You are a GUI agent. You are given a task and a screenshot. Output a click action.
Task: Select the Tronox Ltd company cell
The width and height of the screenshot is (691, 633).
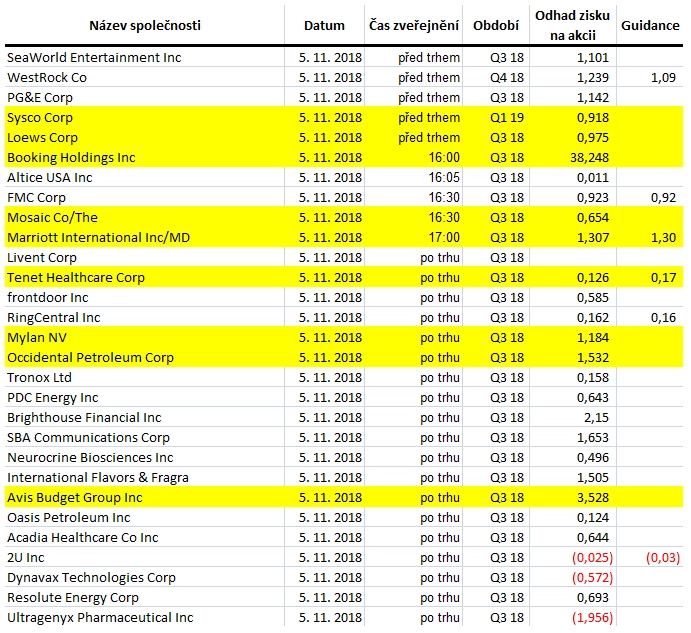145,378
